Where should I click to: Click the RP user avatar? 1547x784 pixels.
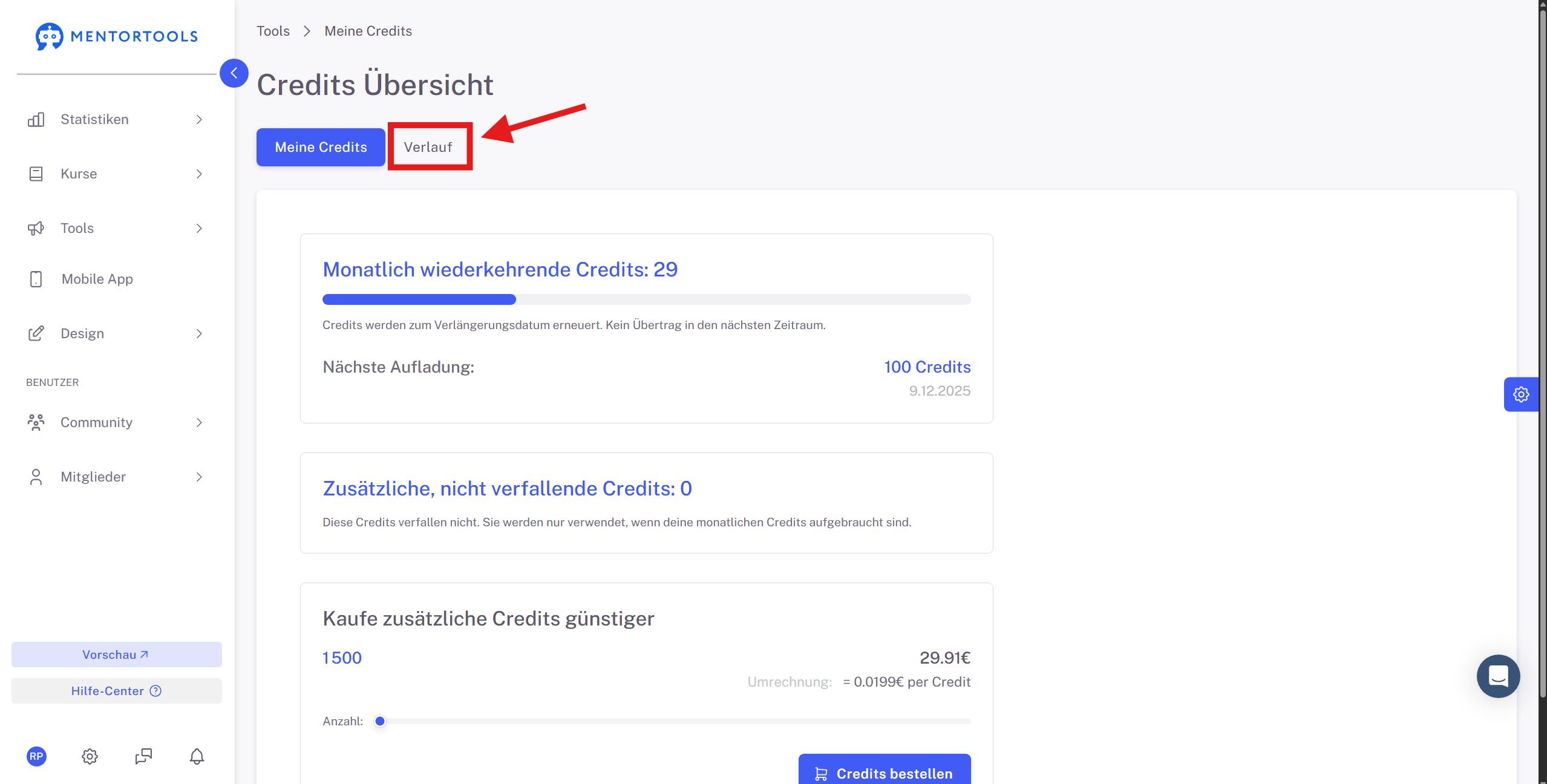[36, 756]
